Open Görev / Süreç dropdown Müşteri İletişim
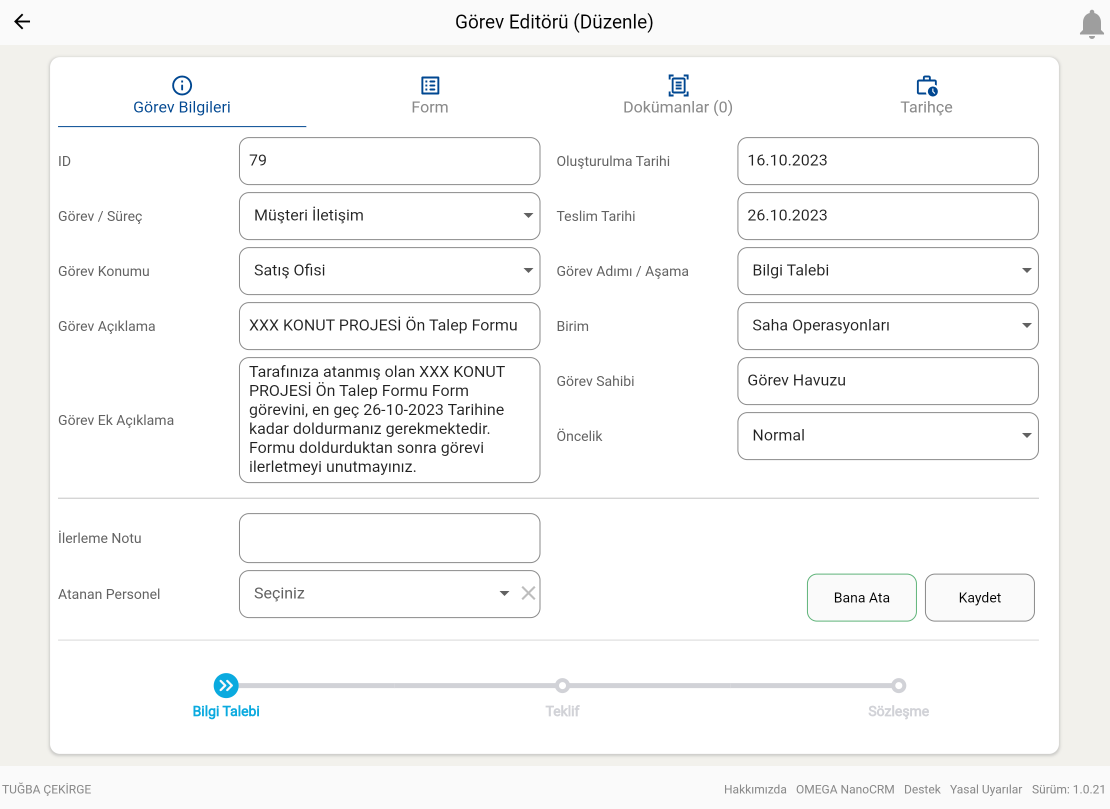The height and width of the screenshot is (809, 1110). (x=389, y=216)
